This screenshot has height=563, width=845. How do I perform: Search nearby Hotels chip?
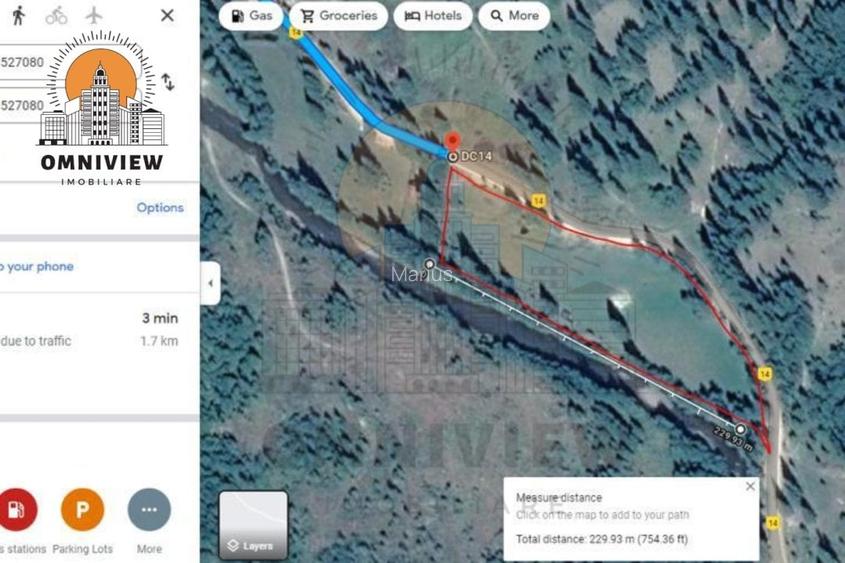coord(433,16)
